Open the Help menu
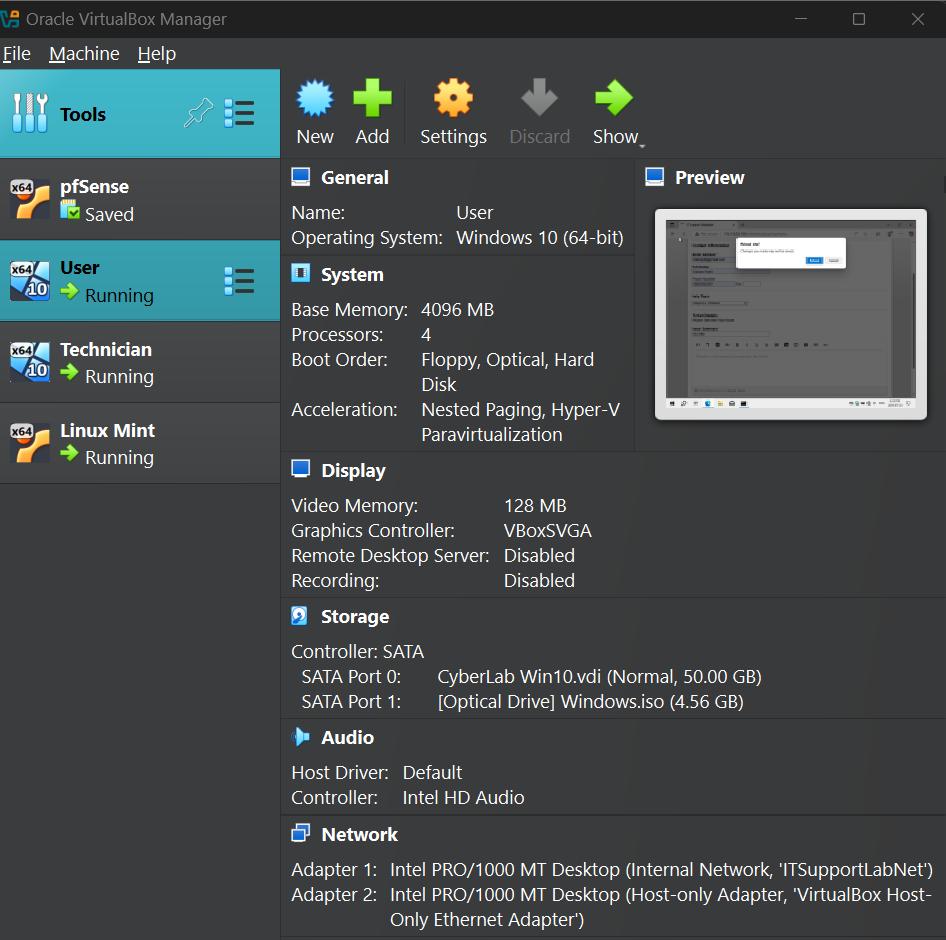Screen dimensions: 946x940 157,54
